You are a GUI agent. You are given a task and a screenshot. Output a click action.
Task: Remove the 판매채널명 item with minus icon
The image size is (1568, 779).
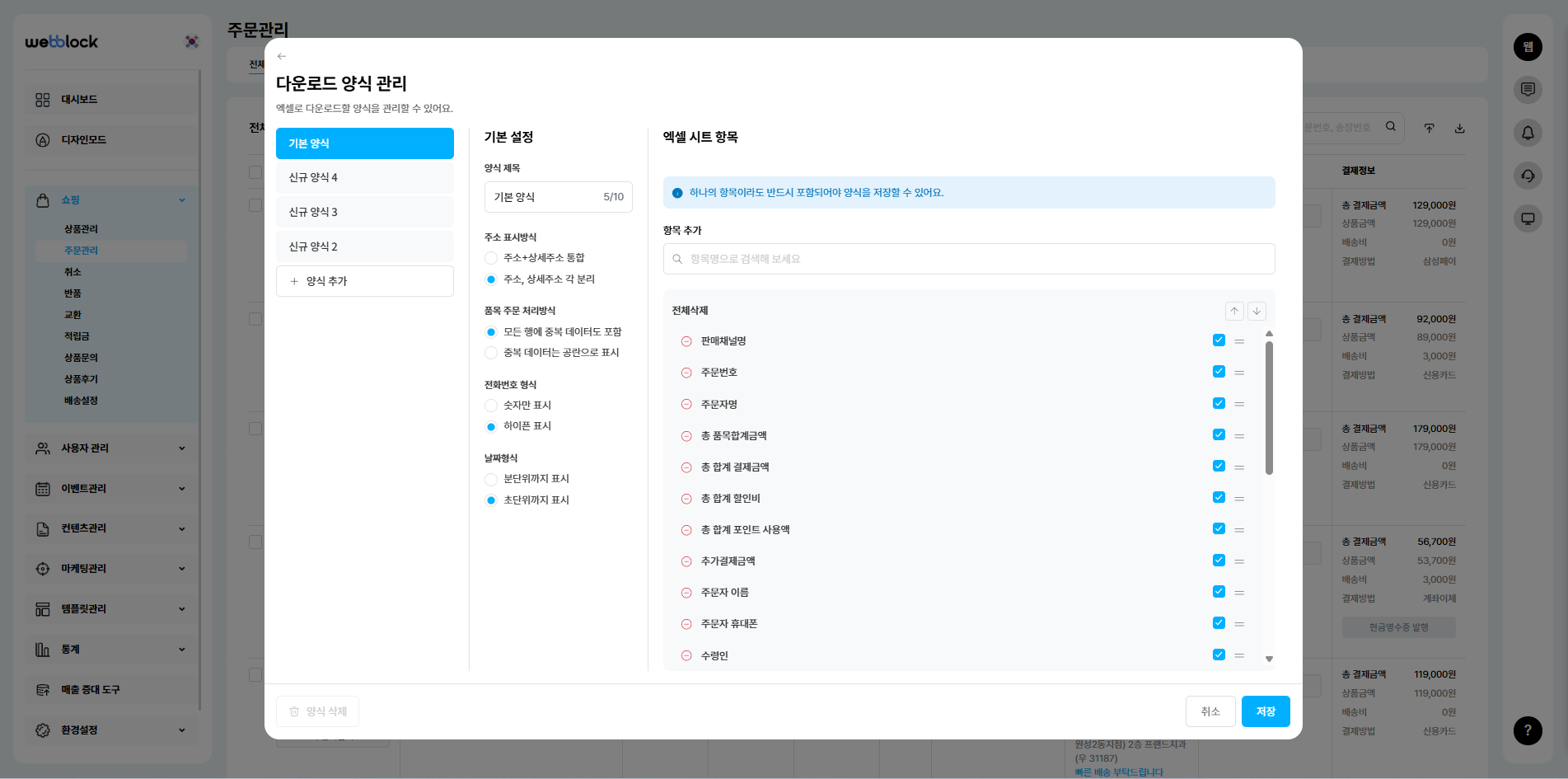pos(686,341)
